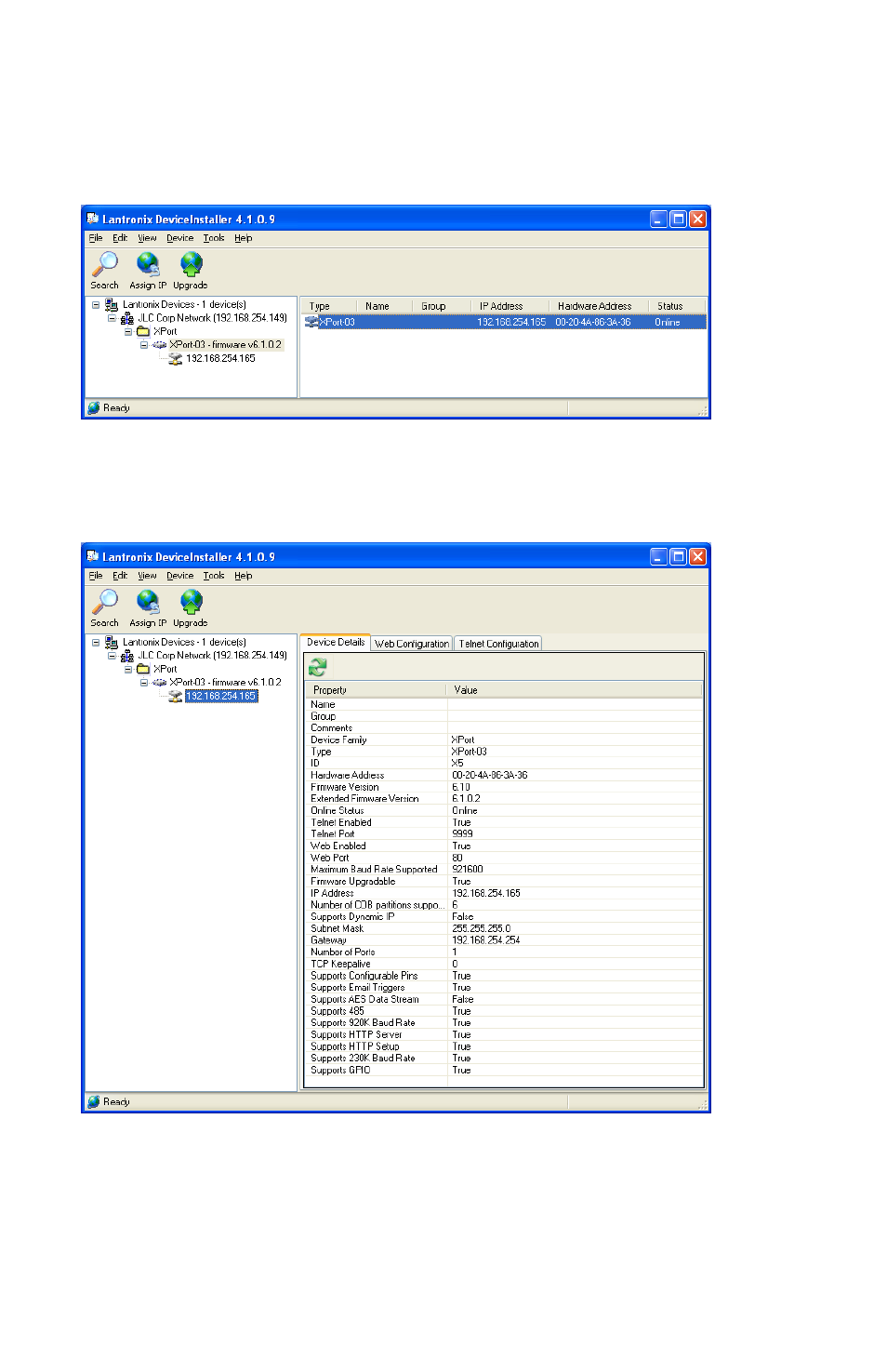
Task: Open Device menu in lower window
Action: 180,576
